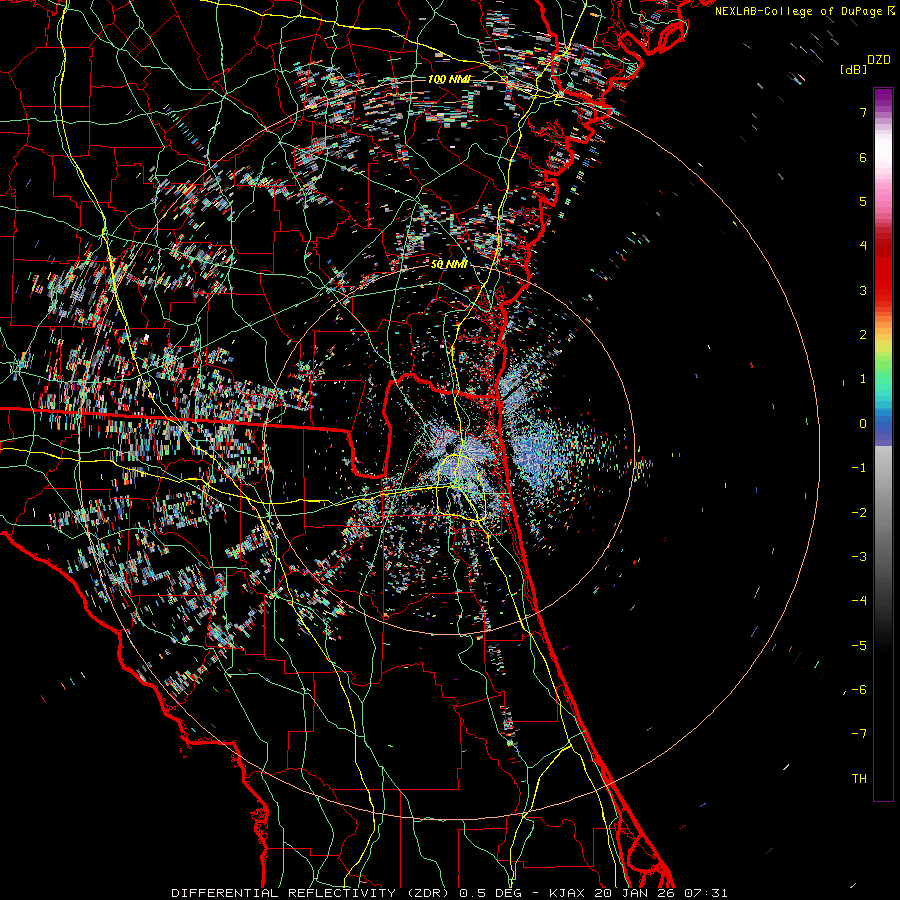
Task: Click the 3 value on the color scale
Action: 863,290
